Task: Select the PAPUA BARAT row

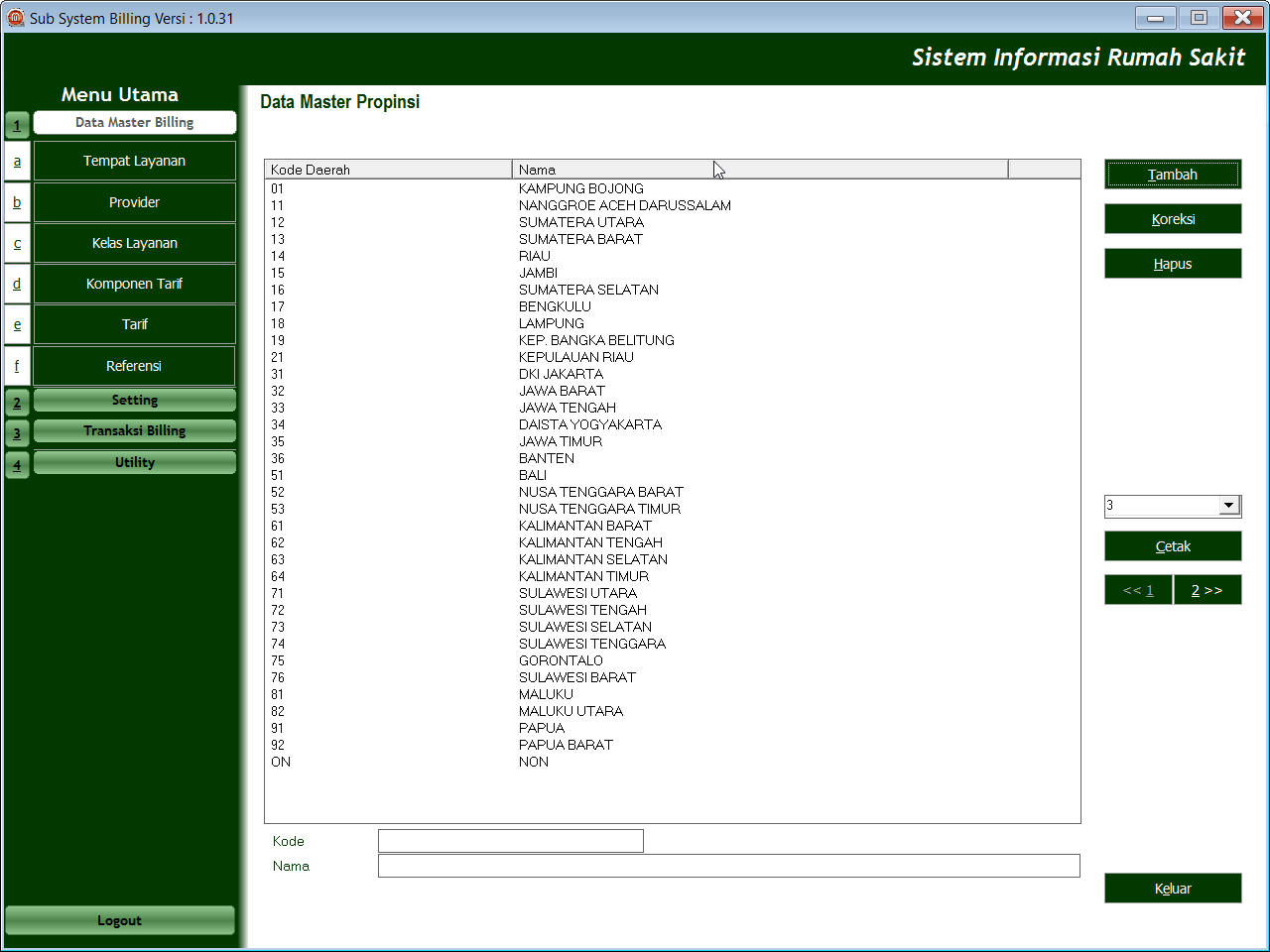Action: (x=672, y=745)
